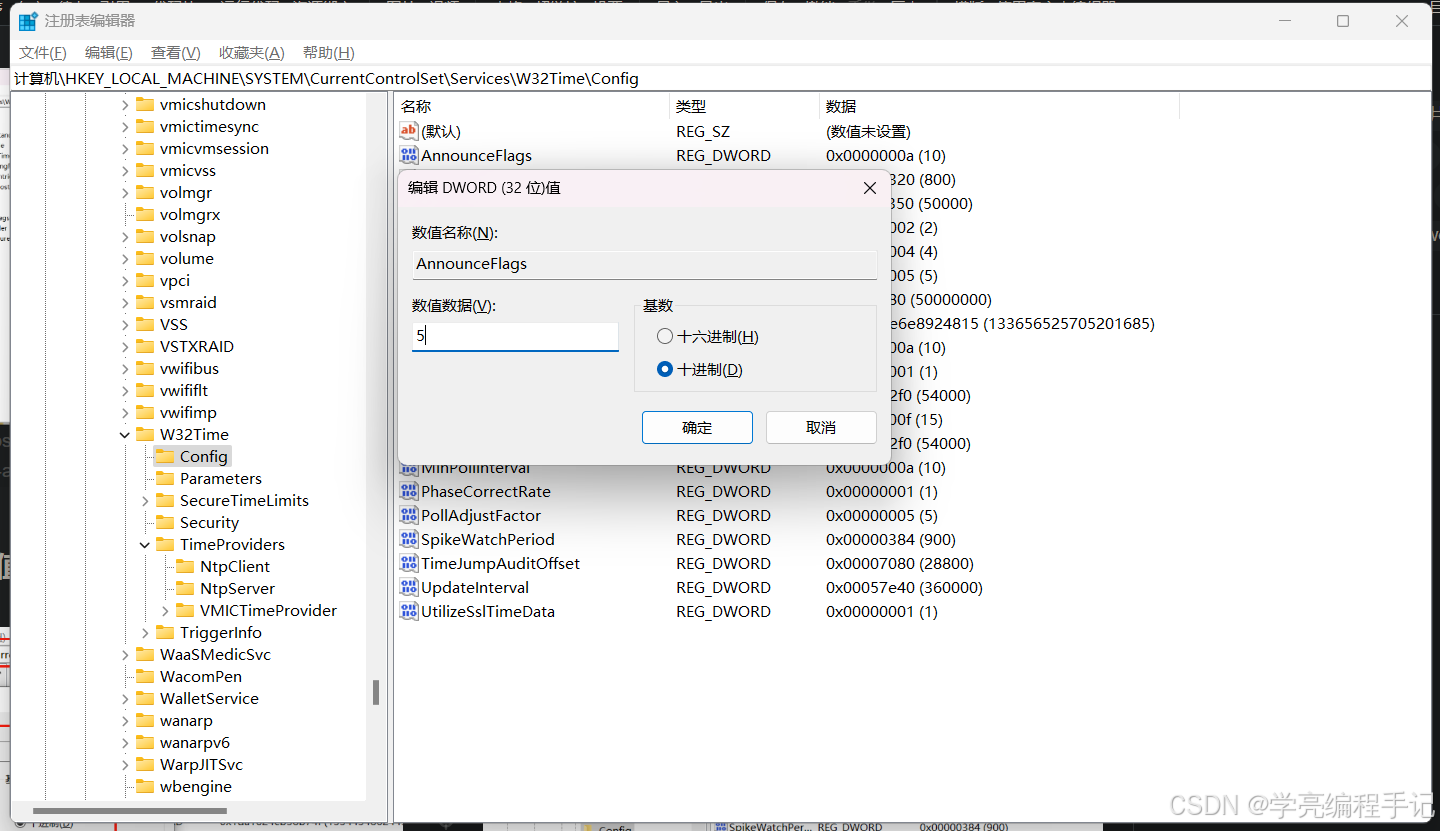Viewport: 1440px width, 831px height.
Task: Click the VSS folder icon
Action: [x=144, y=324]
